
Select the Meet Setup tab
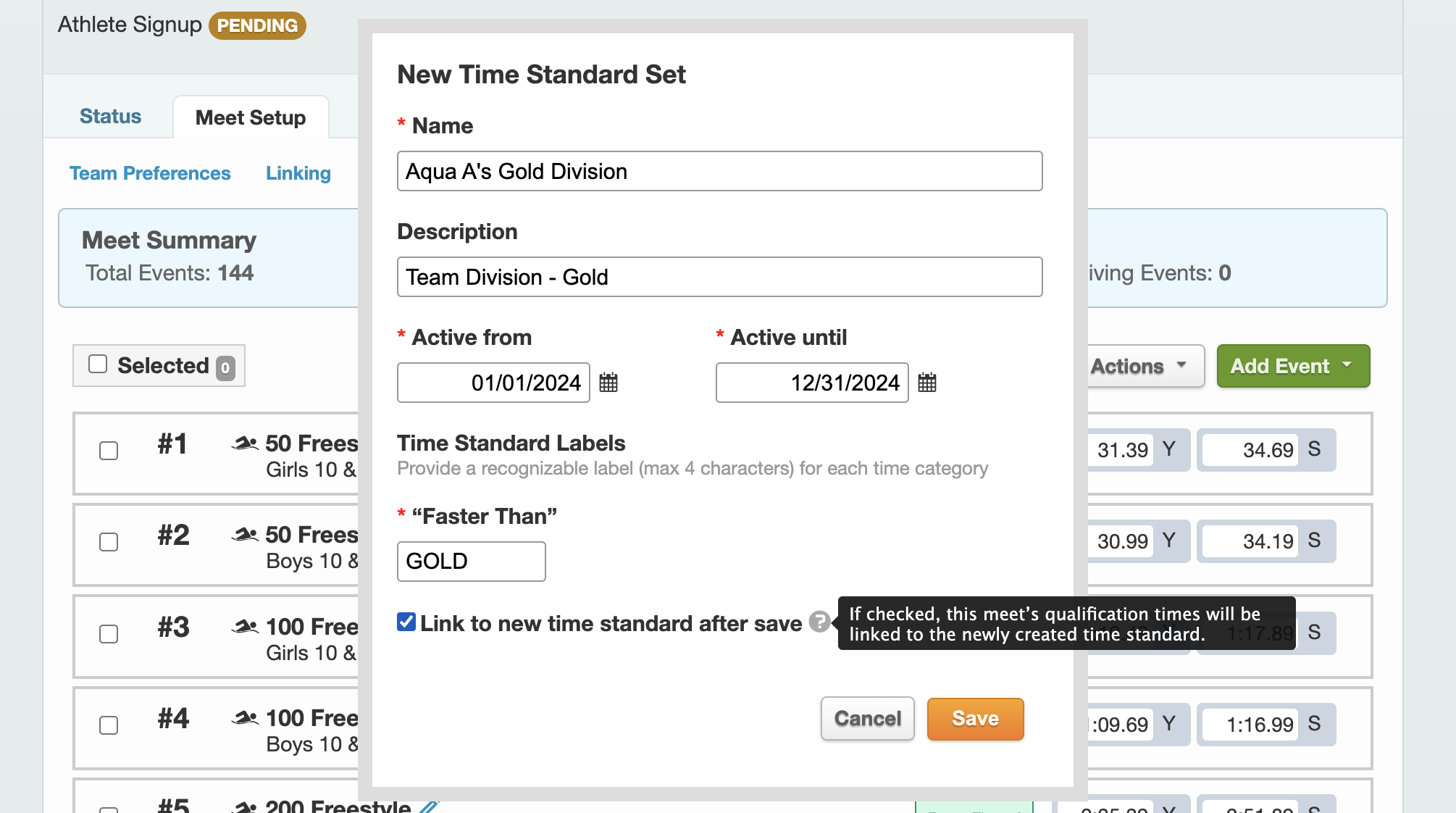click(251, 117)
